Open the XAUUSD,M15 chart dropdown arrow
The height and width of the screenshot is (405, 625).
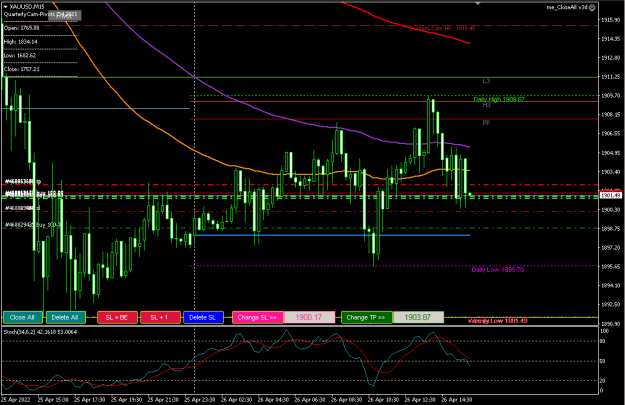tap(5, 7)
